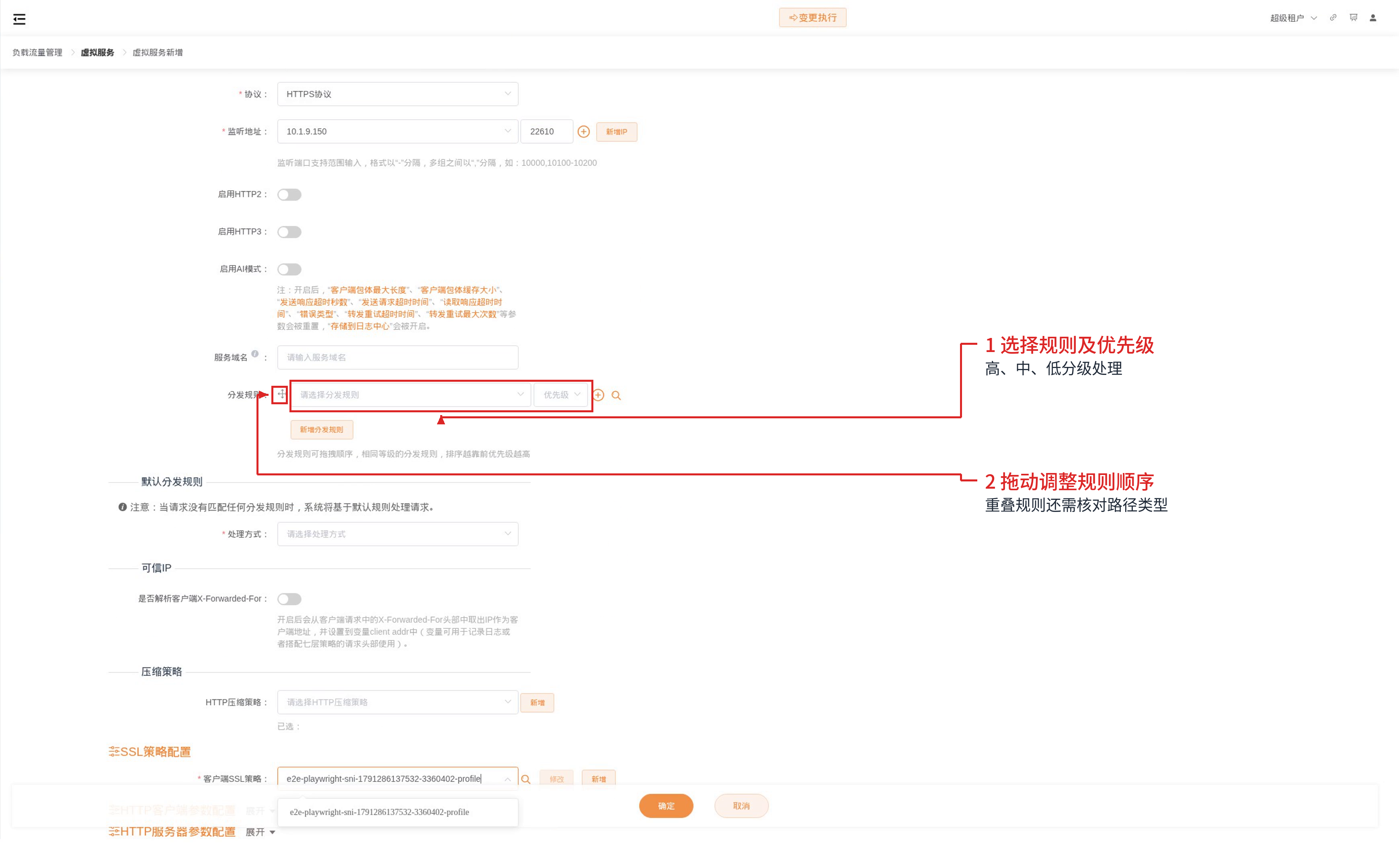Open the HTTP压缩策略 dropdown
1399x868 pixels.
click(x=398, y=702)
